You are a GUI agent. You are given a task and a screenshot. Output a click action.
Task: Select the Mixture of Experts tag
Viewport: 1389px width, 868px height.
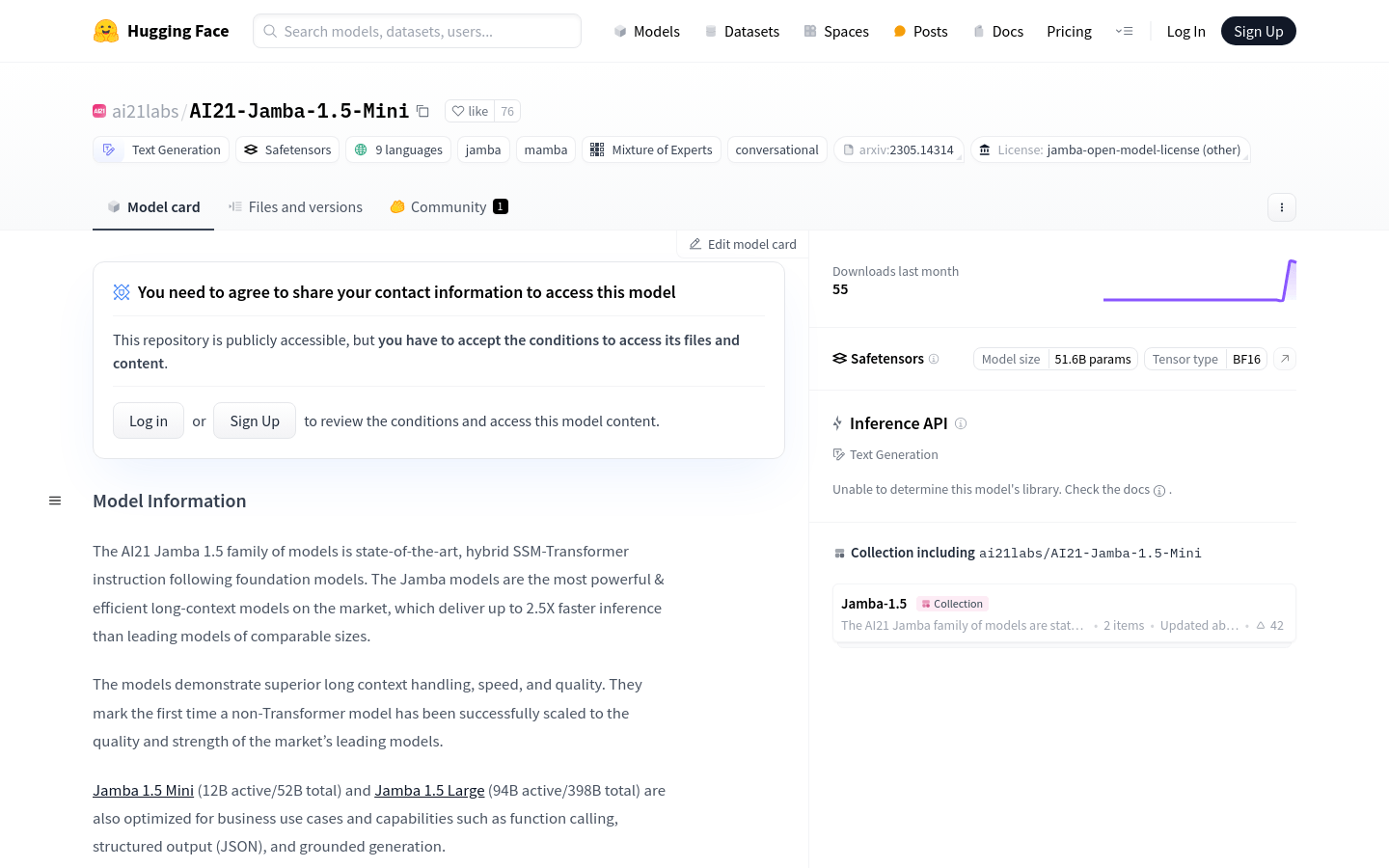click(651, 149)
